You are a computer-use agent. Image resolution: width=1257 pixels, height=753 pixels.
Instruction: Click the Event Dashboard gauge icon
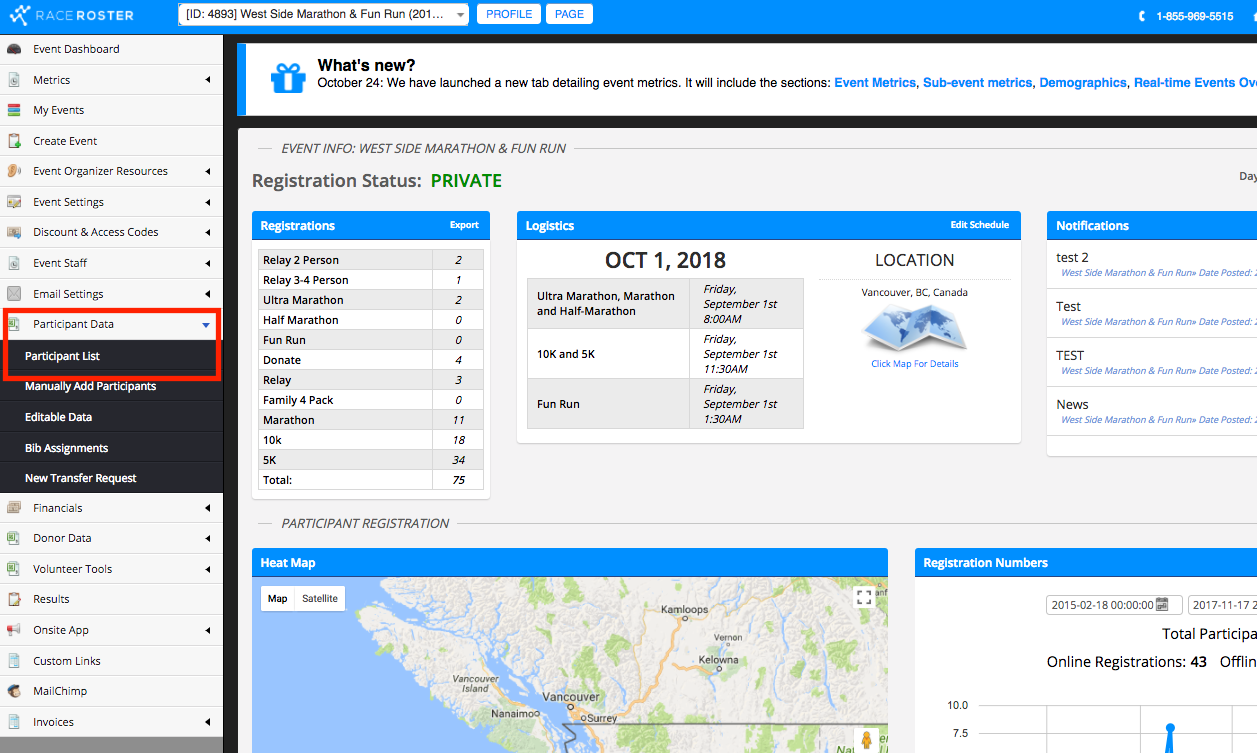tap(14, 49)
